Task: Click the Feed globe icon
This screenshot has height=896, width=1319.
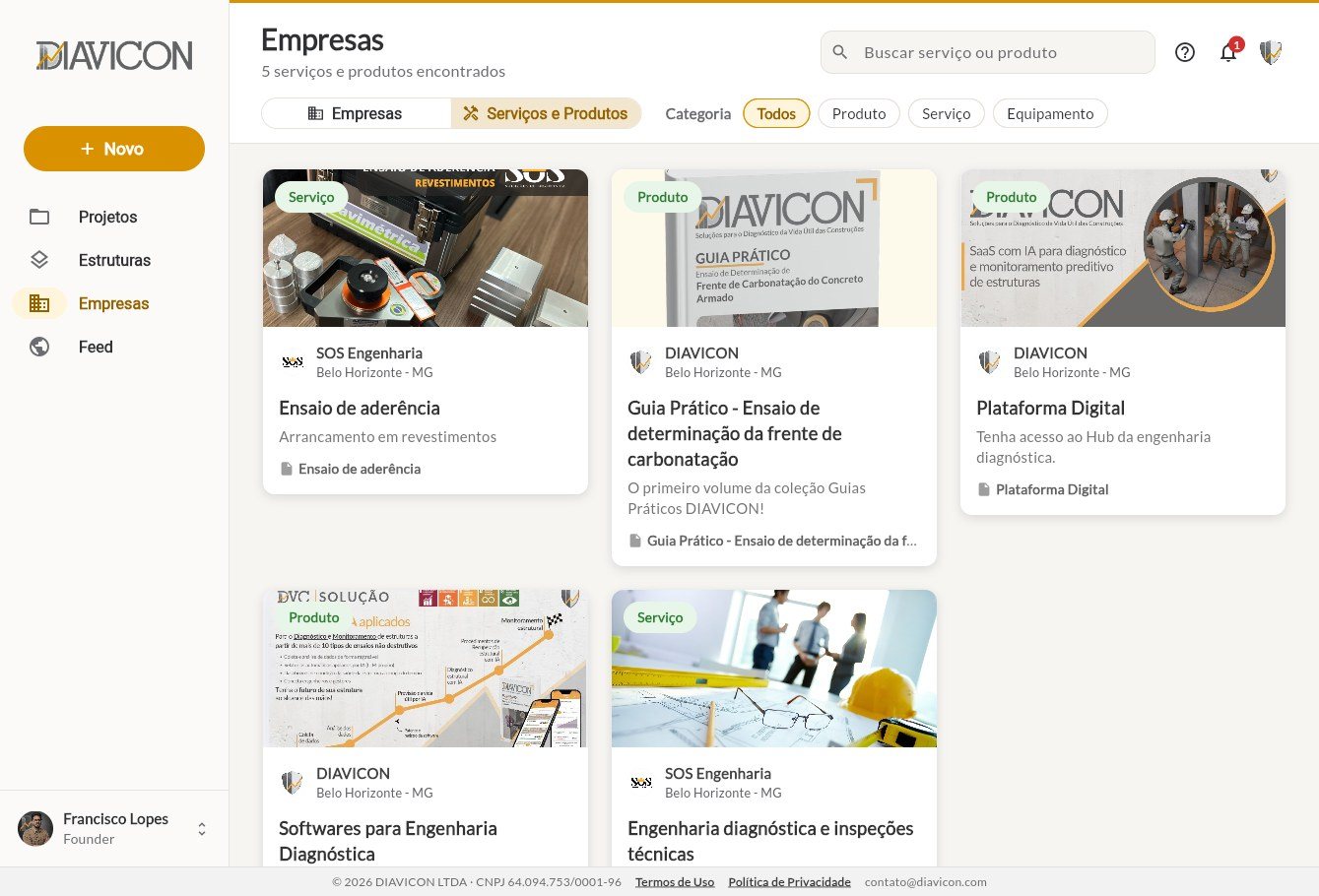Action: pyautogui.click(x=39, y=347)
